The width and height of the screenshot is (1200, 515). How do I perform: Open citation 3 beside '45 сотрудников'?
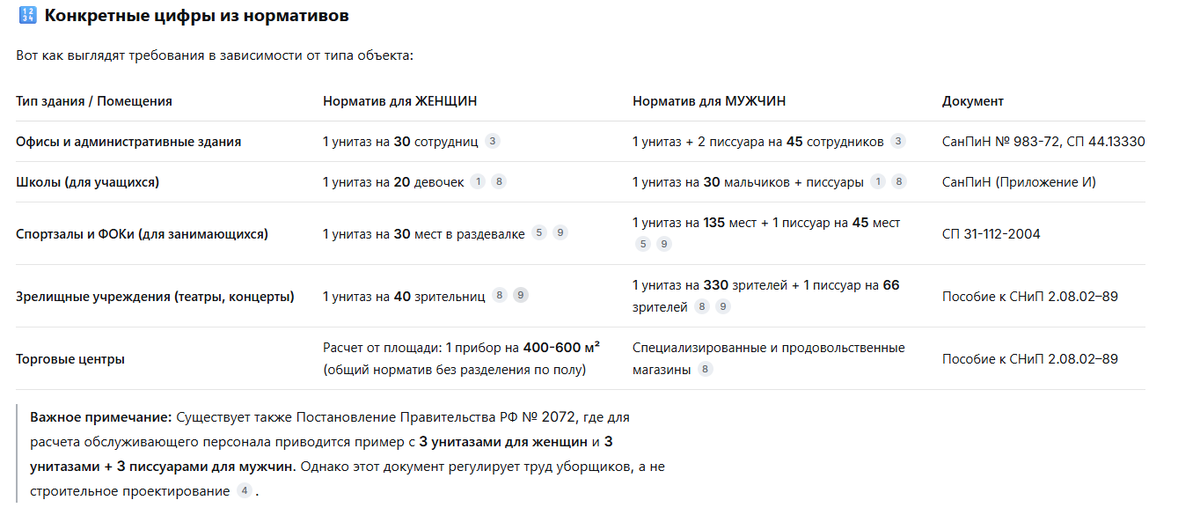898,141
